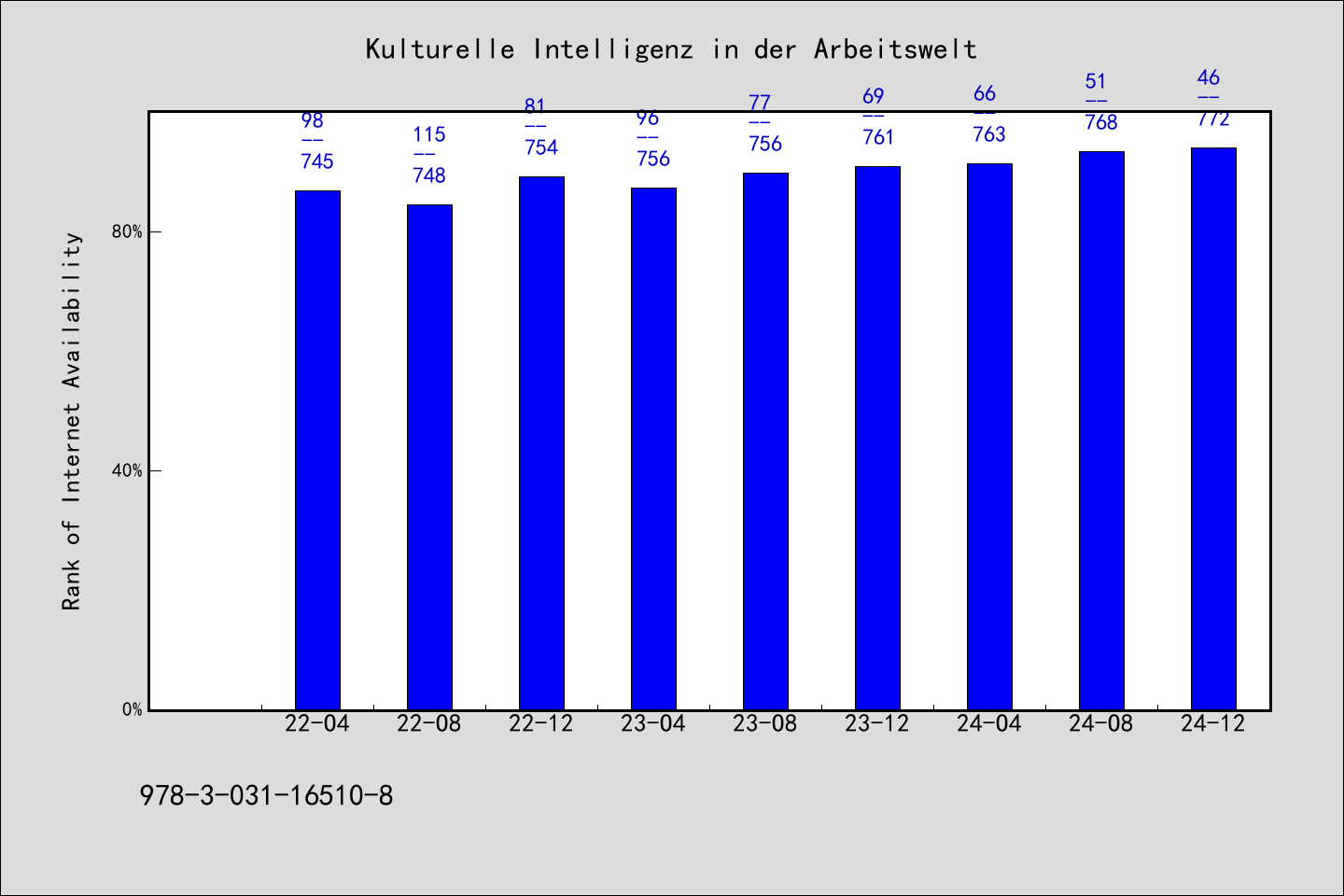The height and width of the screenshot is (896, 1344).
Task: Select the blue bar for 22-04
Action: pyautogui.click(x=317, y=450)
